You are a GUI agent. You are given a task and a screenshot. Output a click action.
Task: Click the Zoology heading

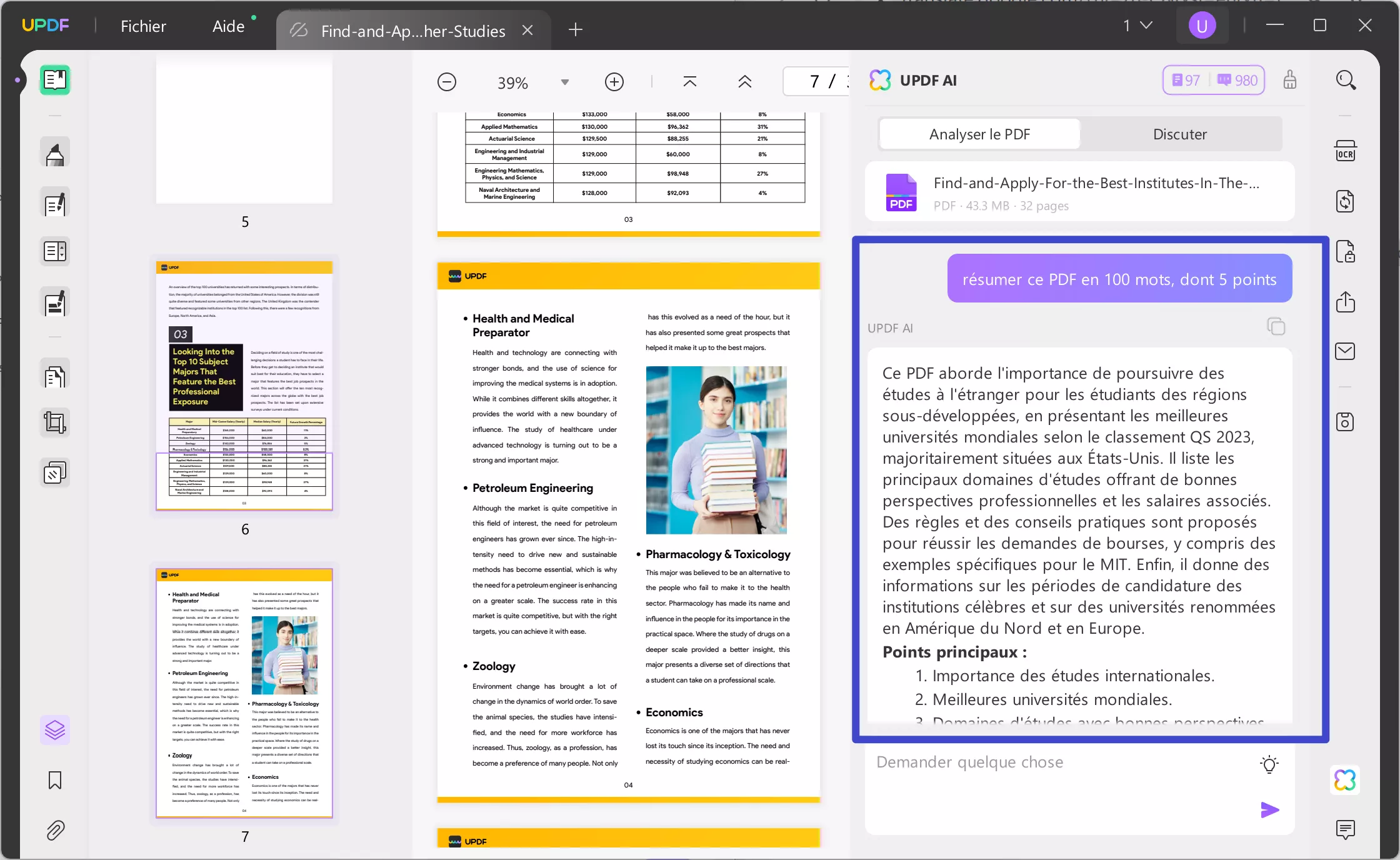point(494,666)
